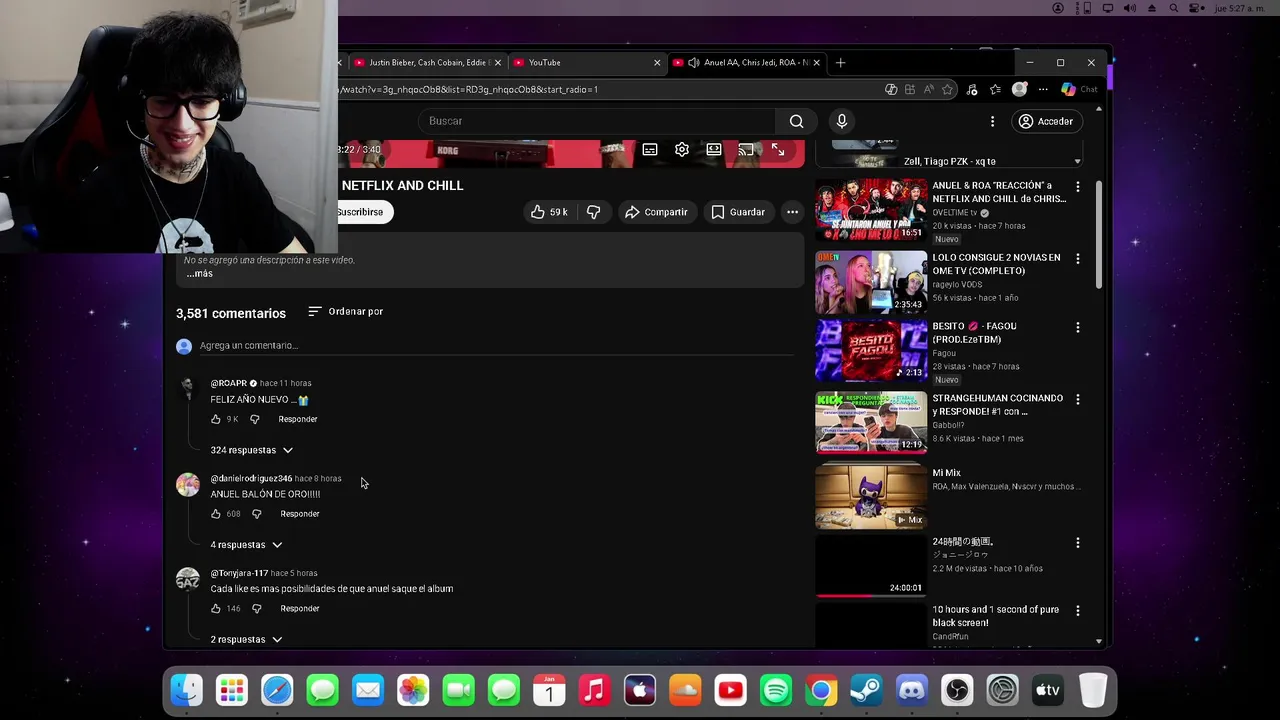Open options for STRANGEHUMAN COCINANDO video
This screenshot has height=720, width=1280.
pos(1077,399)
